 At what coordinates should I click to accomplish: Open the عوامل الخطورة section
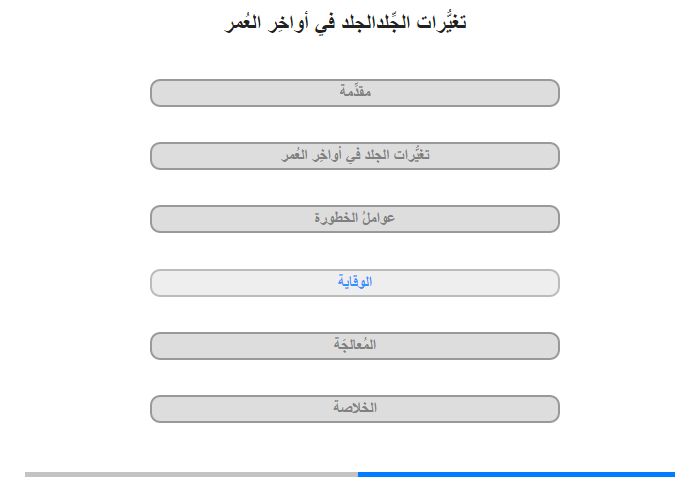(x=355, y=219)
